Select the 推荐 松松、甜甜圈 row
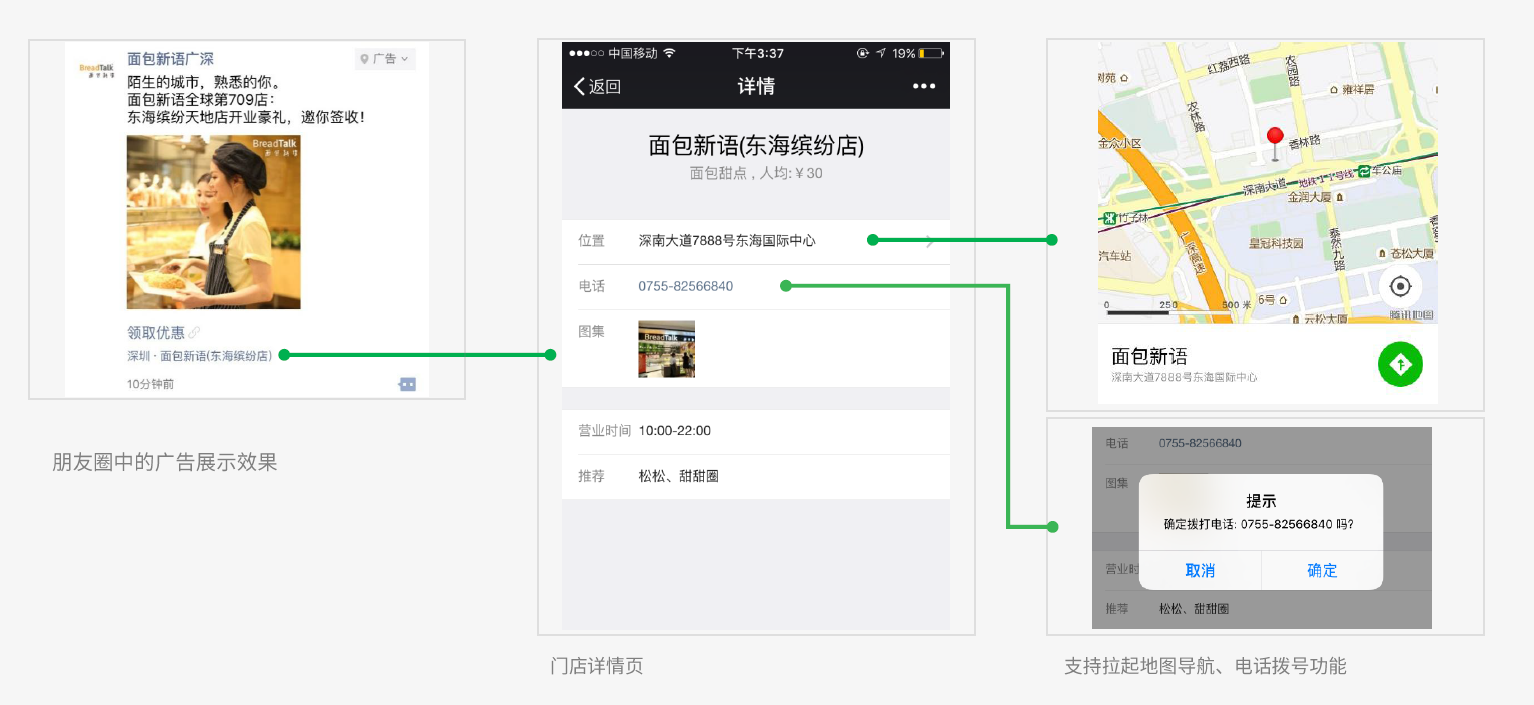This screenshot has width=1534, height=705. (x=755, y=477)
